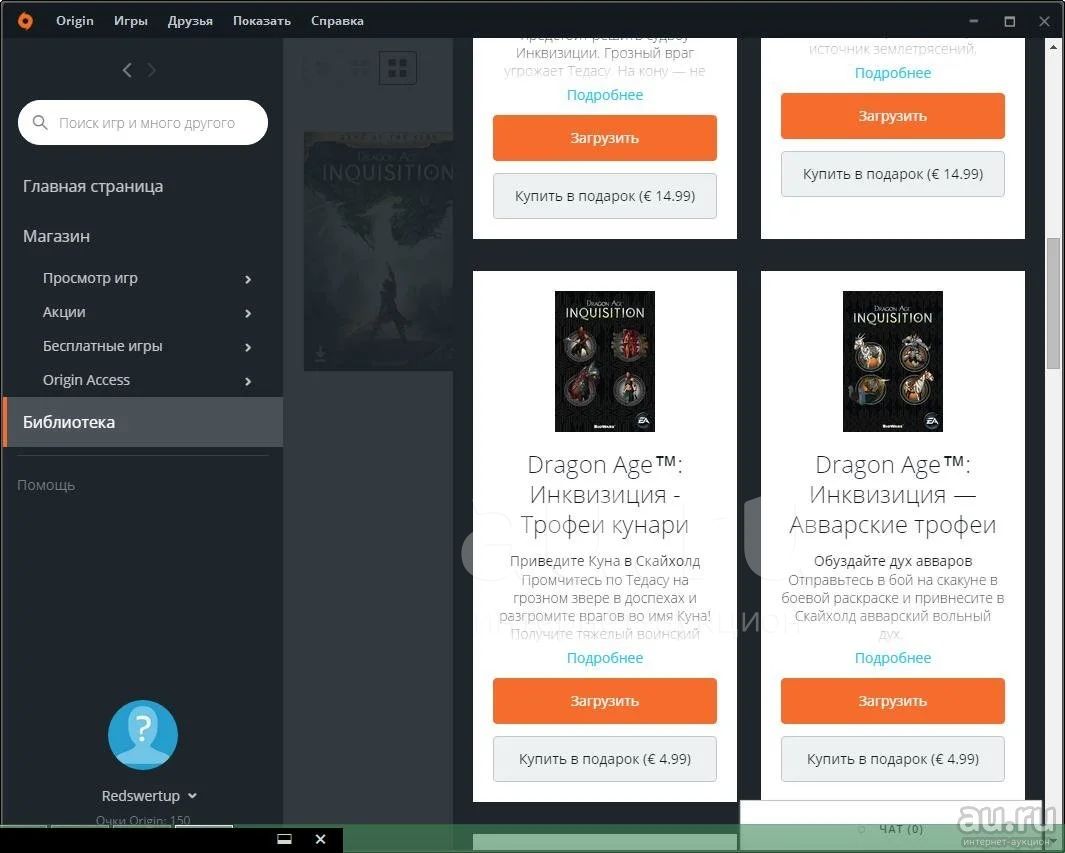The width and height of the screenshot is (1065, 853).
Task: Download Трофеи кунари with Загрузить
Action: coord(604,701)
